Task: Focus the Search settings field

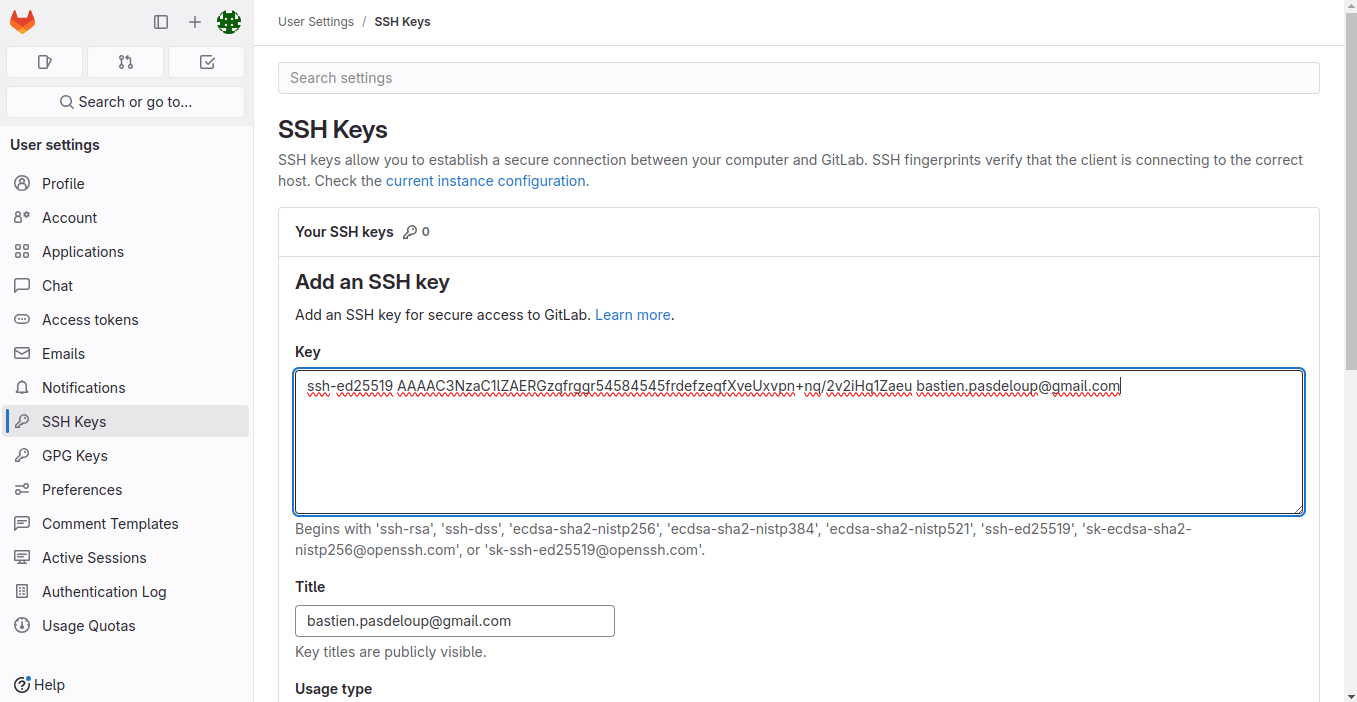Action: pos(798,78)
